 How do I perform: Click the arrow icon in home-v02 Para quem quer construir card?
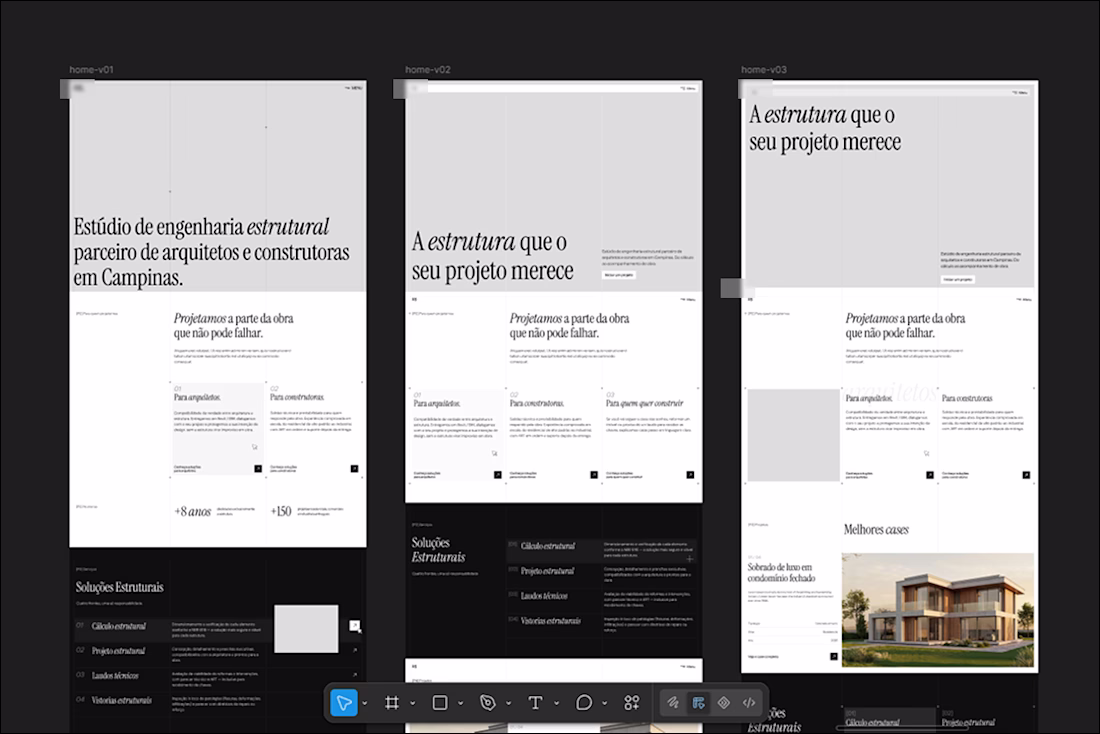(x=690, y=475)
